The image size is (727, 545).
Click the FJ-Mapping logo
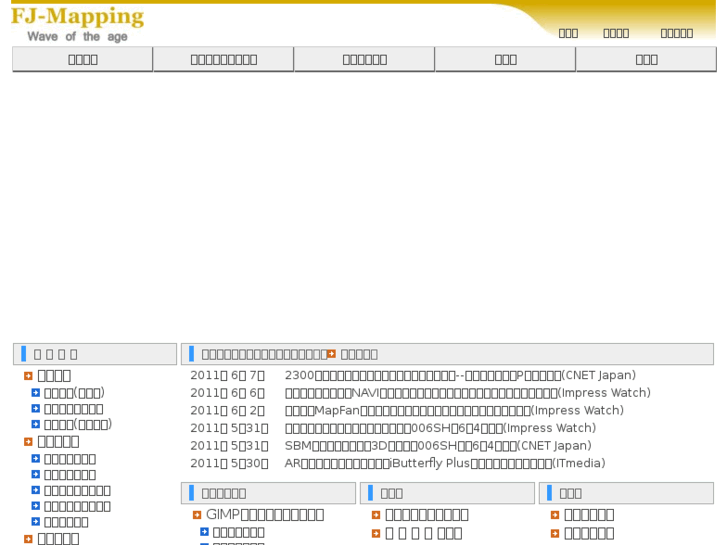(x=77, y=17)
